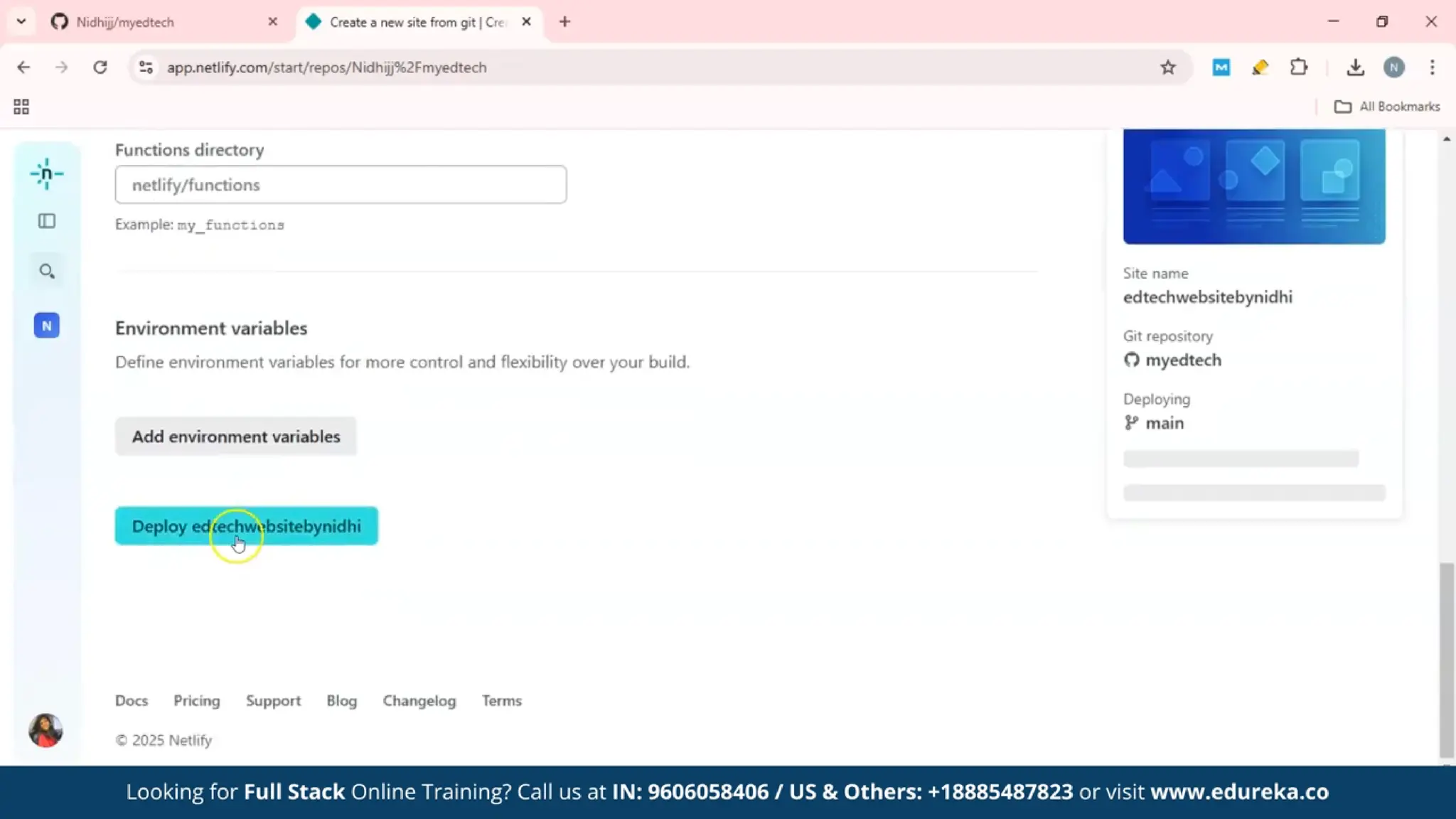Screen dimensions: 1456x819
Task: Open a new browser tab
Action: pos(564,22)
